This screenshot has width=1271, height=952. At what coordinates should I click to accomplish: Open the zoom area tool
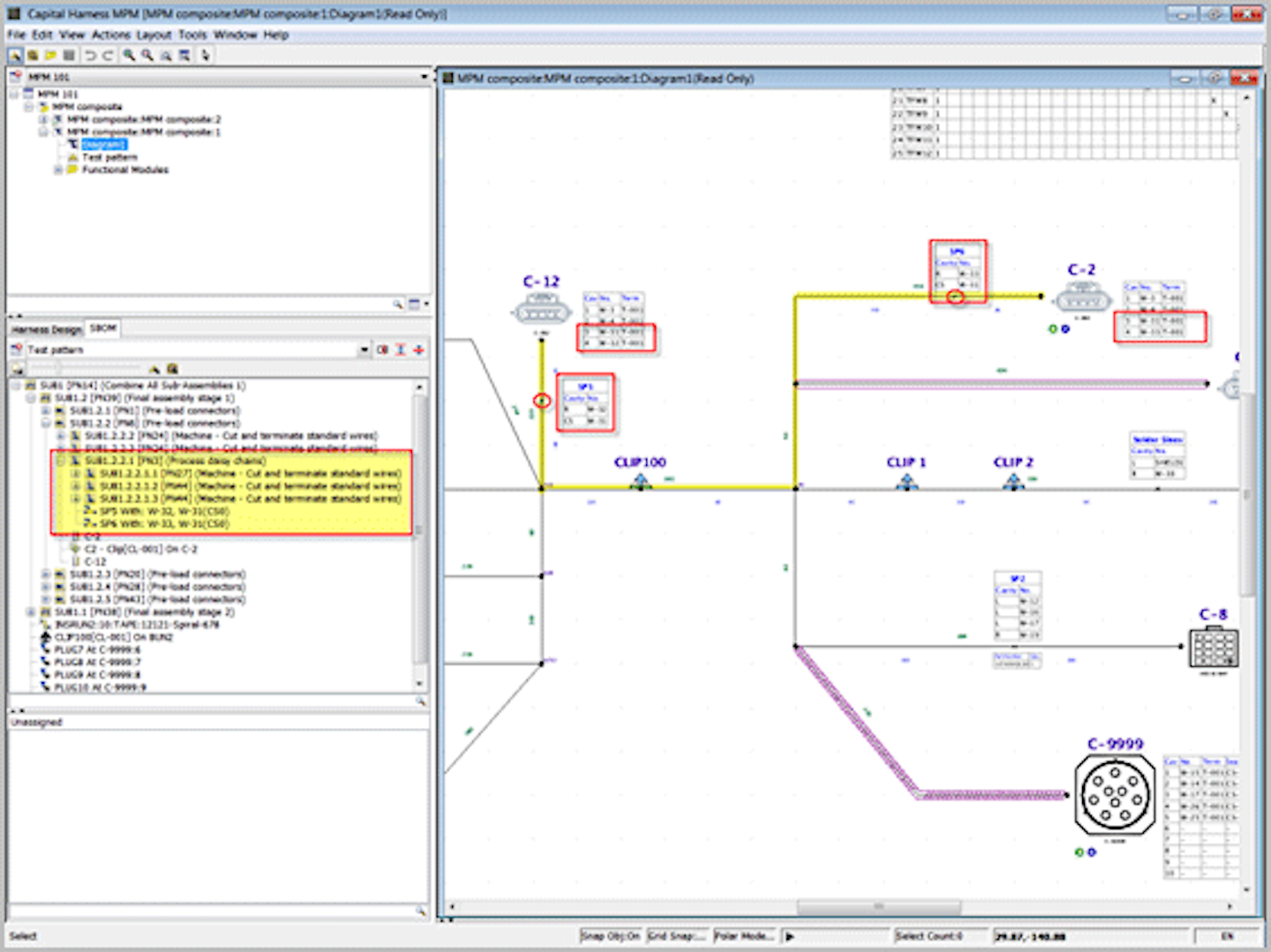(166, 55)
